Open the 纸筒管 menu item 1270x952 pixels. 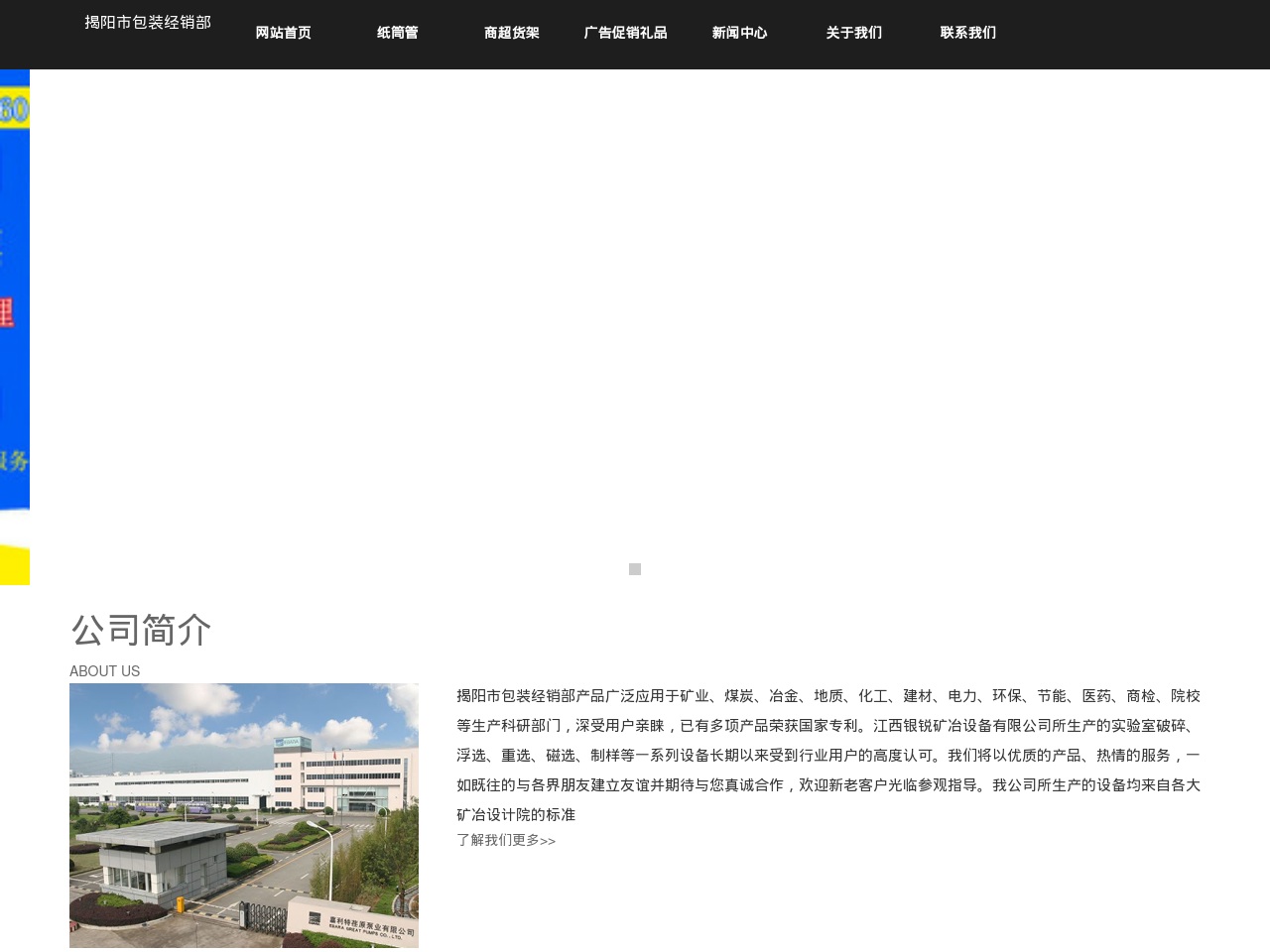pos(397,33)
